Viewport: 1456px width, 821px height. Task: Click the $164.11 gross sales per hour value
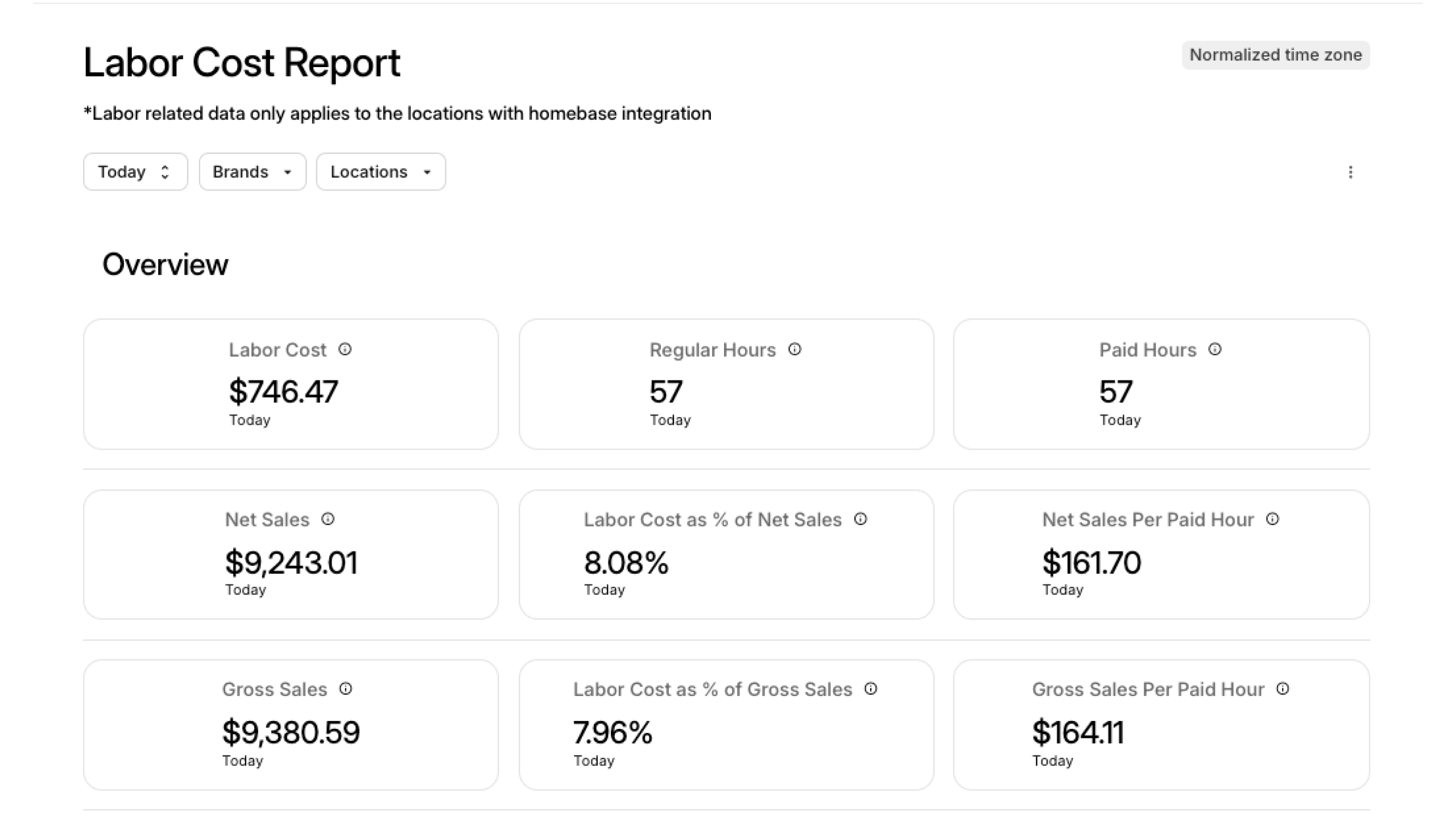click(x=1078, y=732)
